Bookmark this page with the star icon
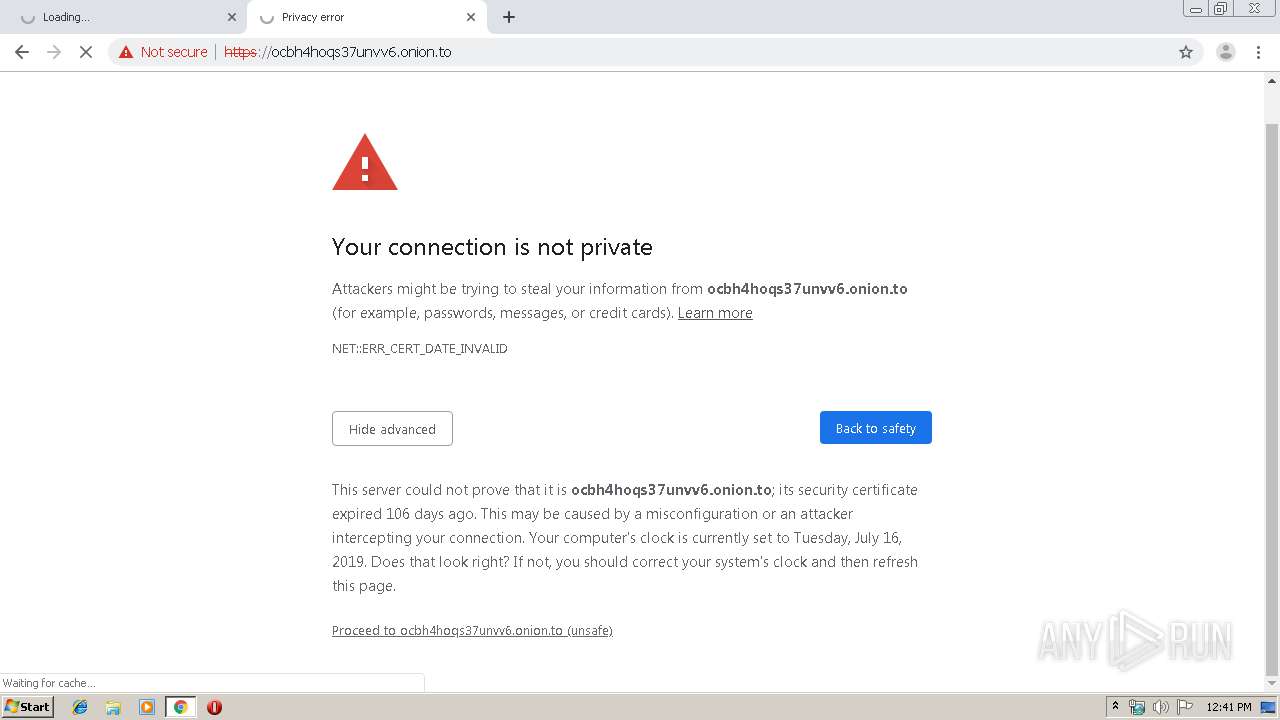The width and height of the screenshot is (1280, 720). click(x=1186, y=52)
